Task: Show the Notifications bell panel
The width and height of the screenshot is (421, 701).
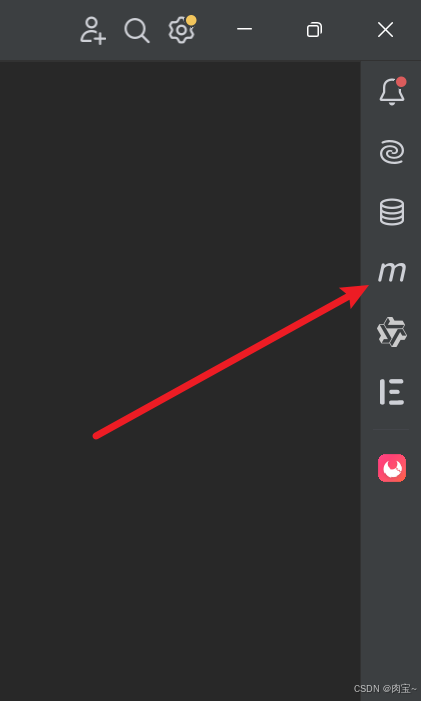Action: (392, 91)
